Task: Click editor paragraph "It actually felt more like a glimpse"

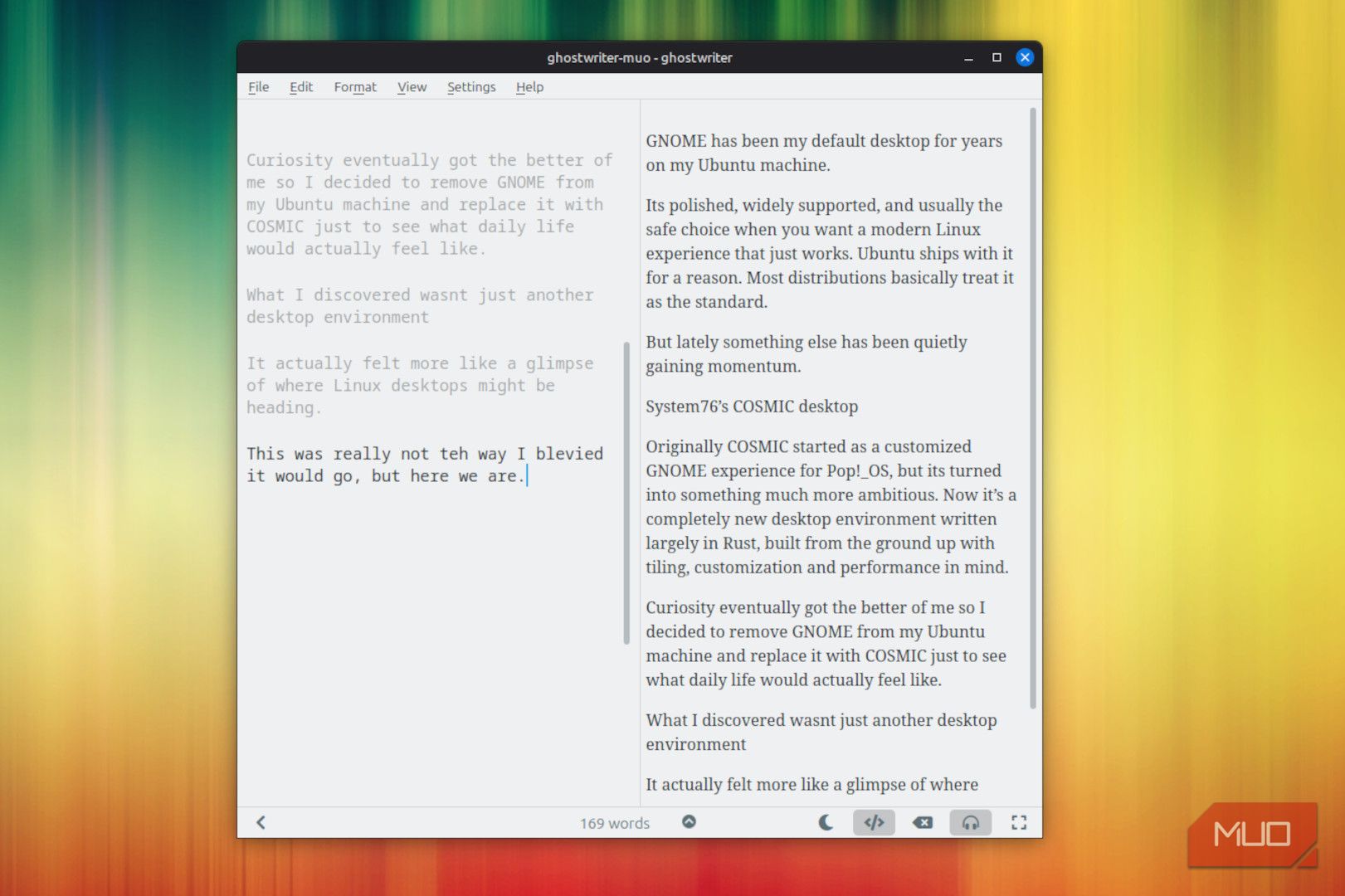Action: (x=420, y=385)
